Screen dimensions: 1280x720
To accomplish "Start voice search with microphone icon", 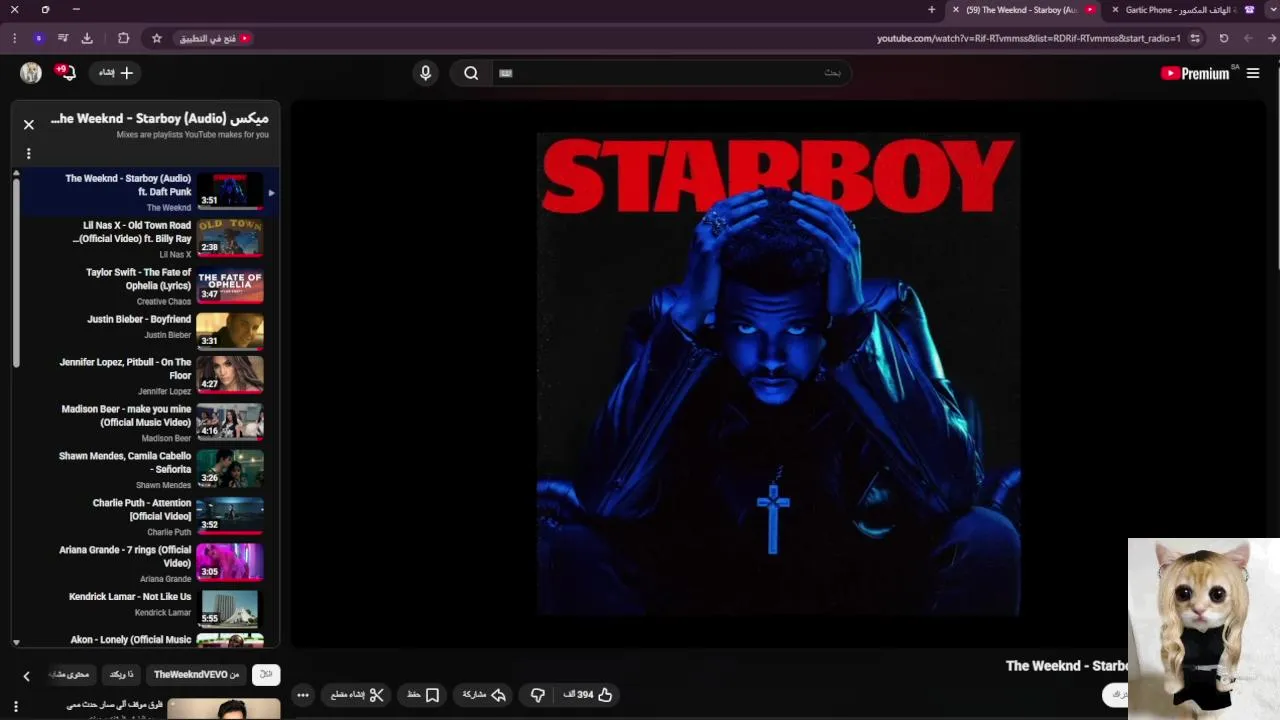I will click(425, 73).
